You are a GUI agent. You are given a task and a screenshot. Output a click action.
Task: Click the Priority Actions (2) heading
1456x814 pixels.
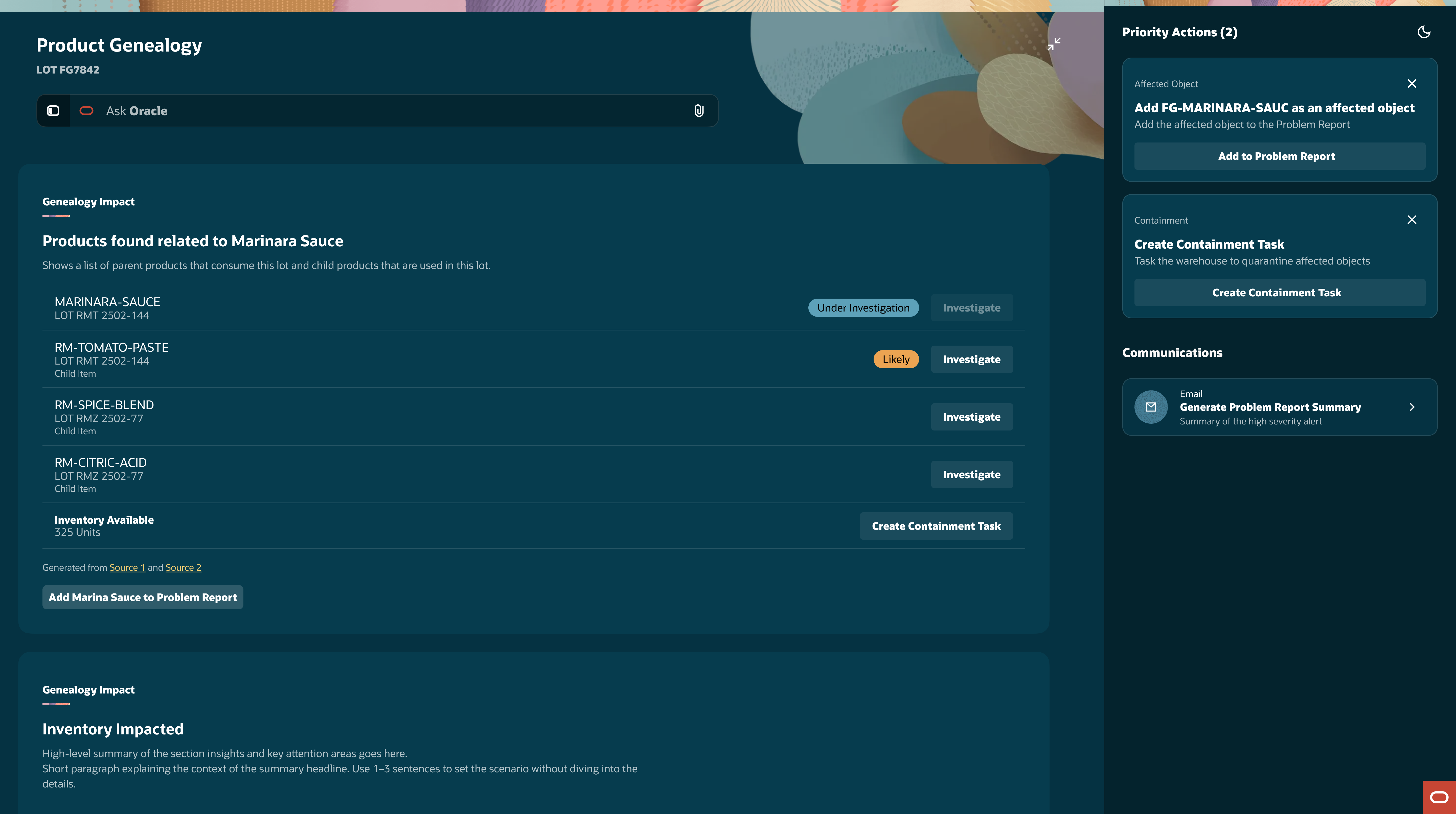click(x=1180, y=32)
